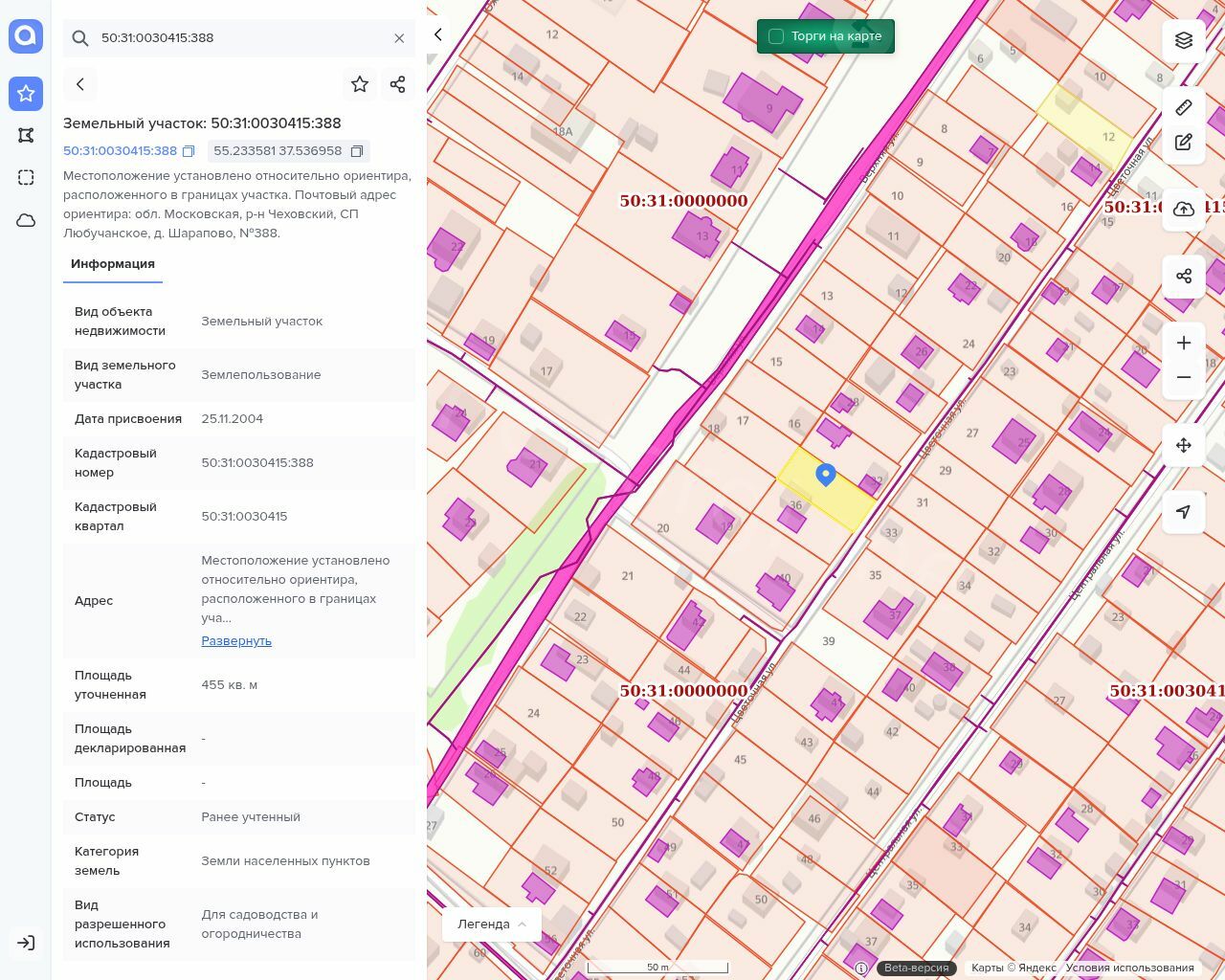Click the cadastral number search field
The width and height of the screenshot is (1225, 980).
[239, 38]
